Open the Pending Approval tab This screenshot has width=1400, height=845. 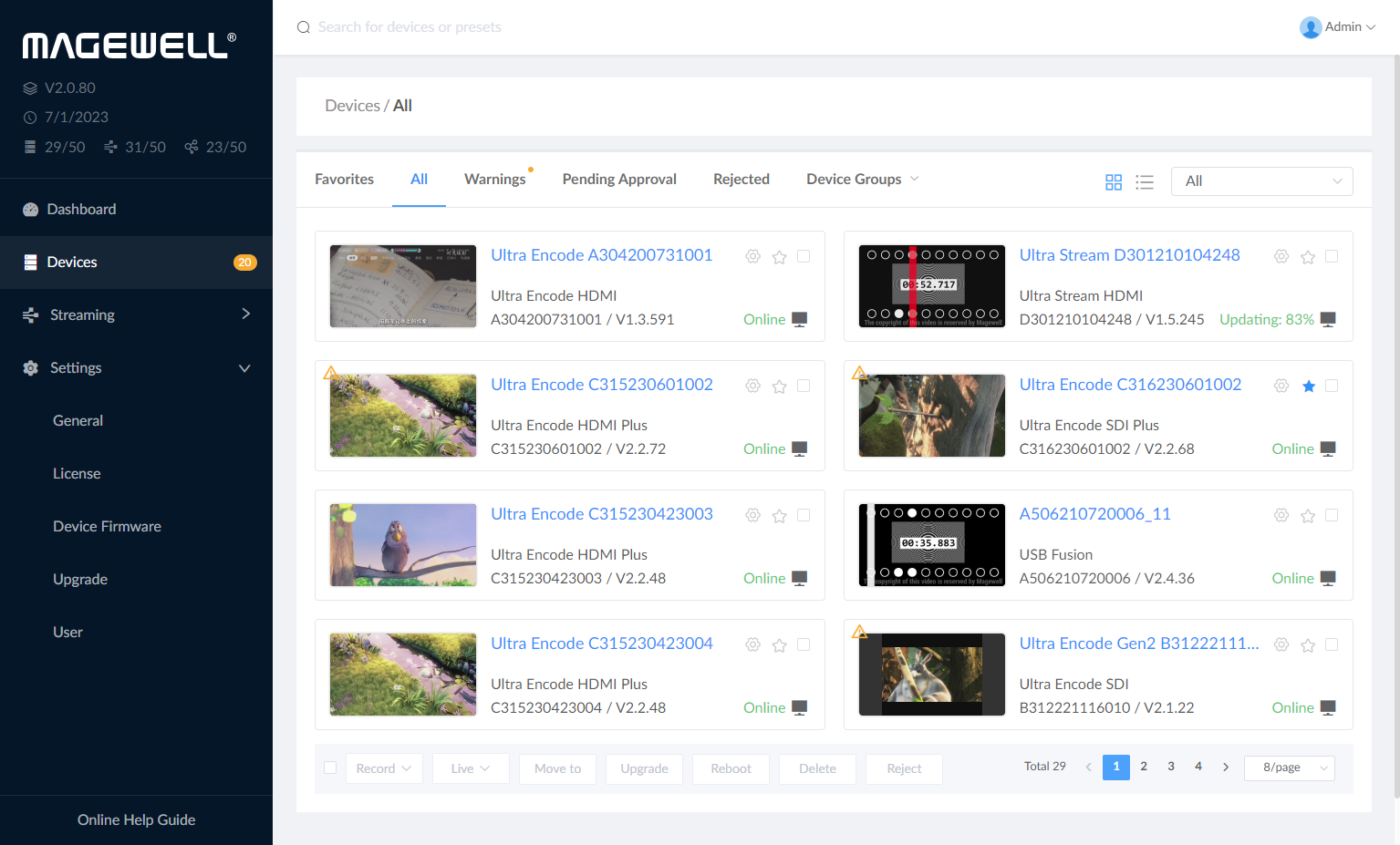(619, 180)
